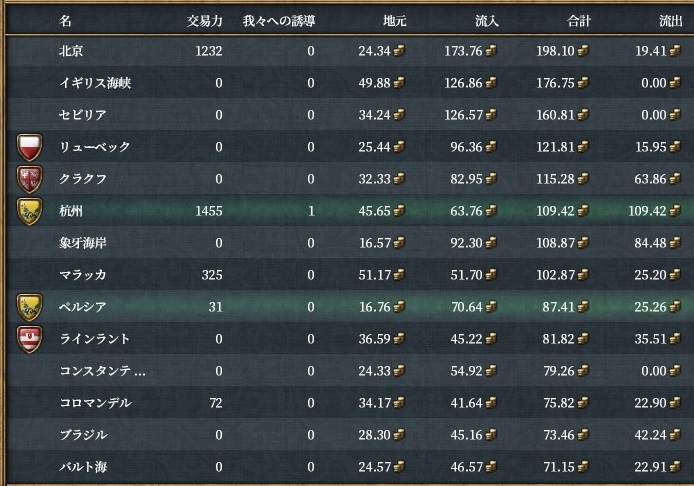Sort the list by 交易力 column
Screen dimensions: 694x486
[205, 20]
